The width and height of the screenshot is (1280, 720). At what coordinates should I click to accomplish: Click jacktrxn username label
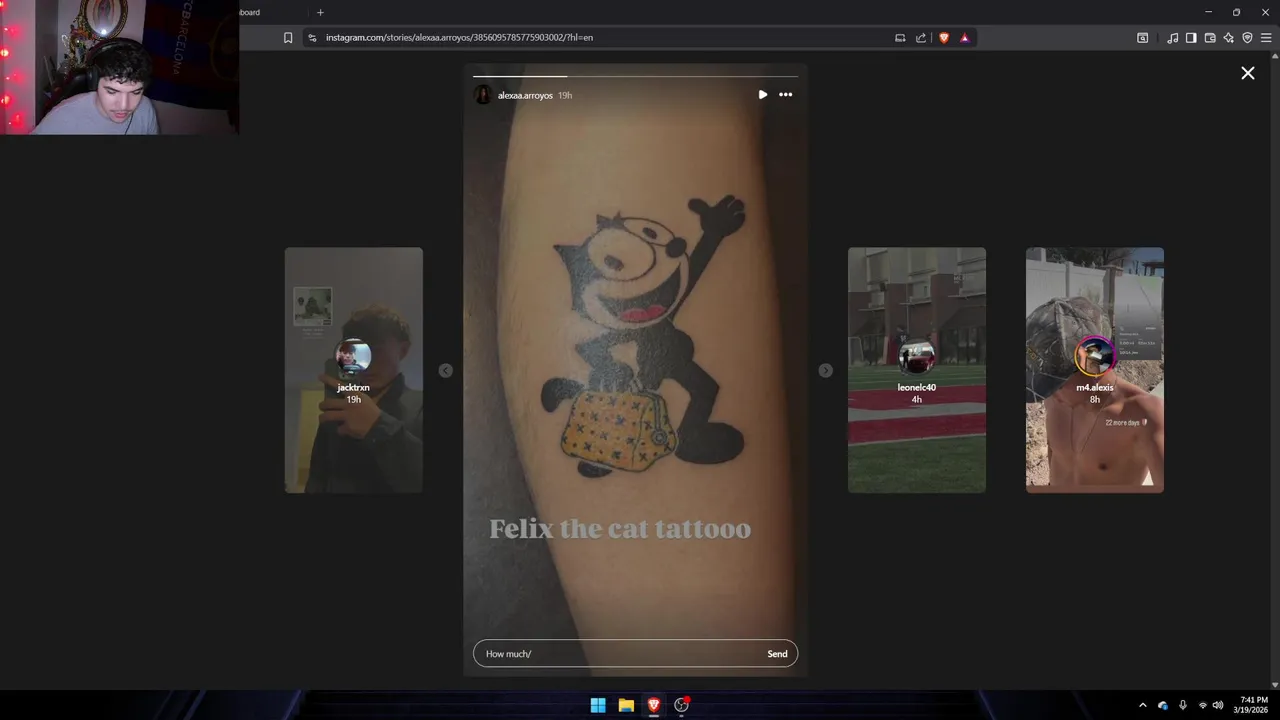click(354, 388)
